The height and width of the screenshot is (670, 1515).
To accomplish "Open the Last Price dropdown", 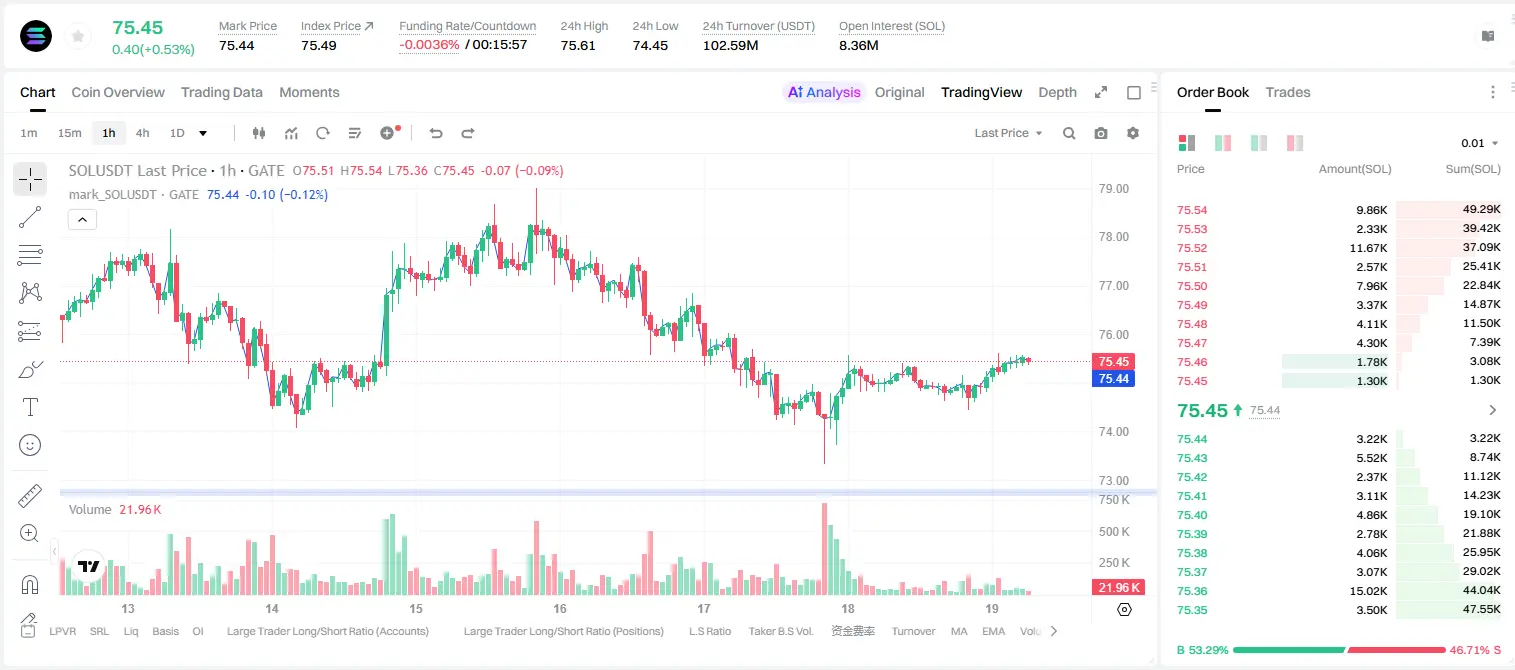I will tap(1008, 133).
